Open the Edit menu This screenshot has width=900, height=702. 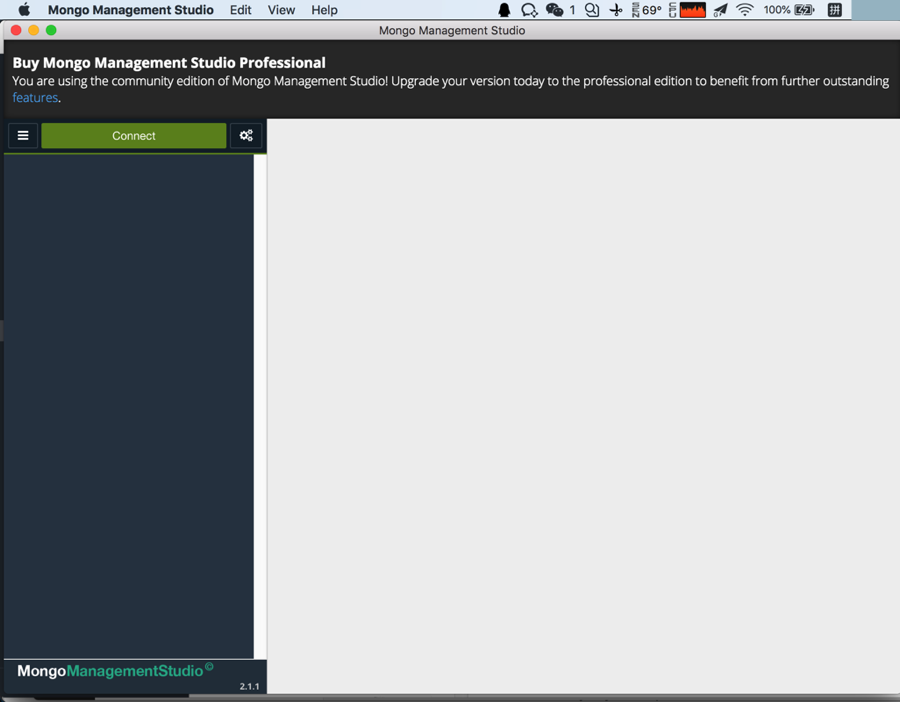pos(240,10)
